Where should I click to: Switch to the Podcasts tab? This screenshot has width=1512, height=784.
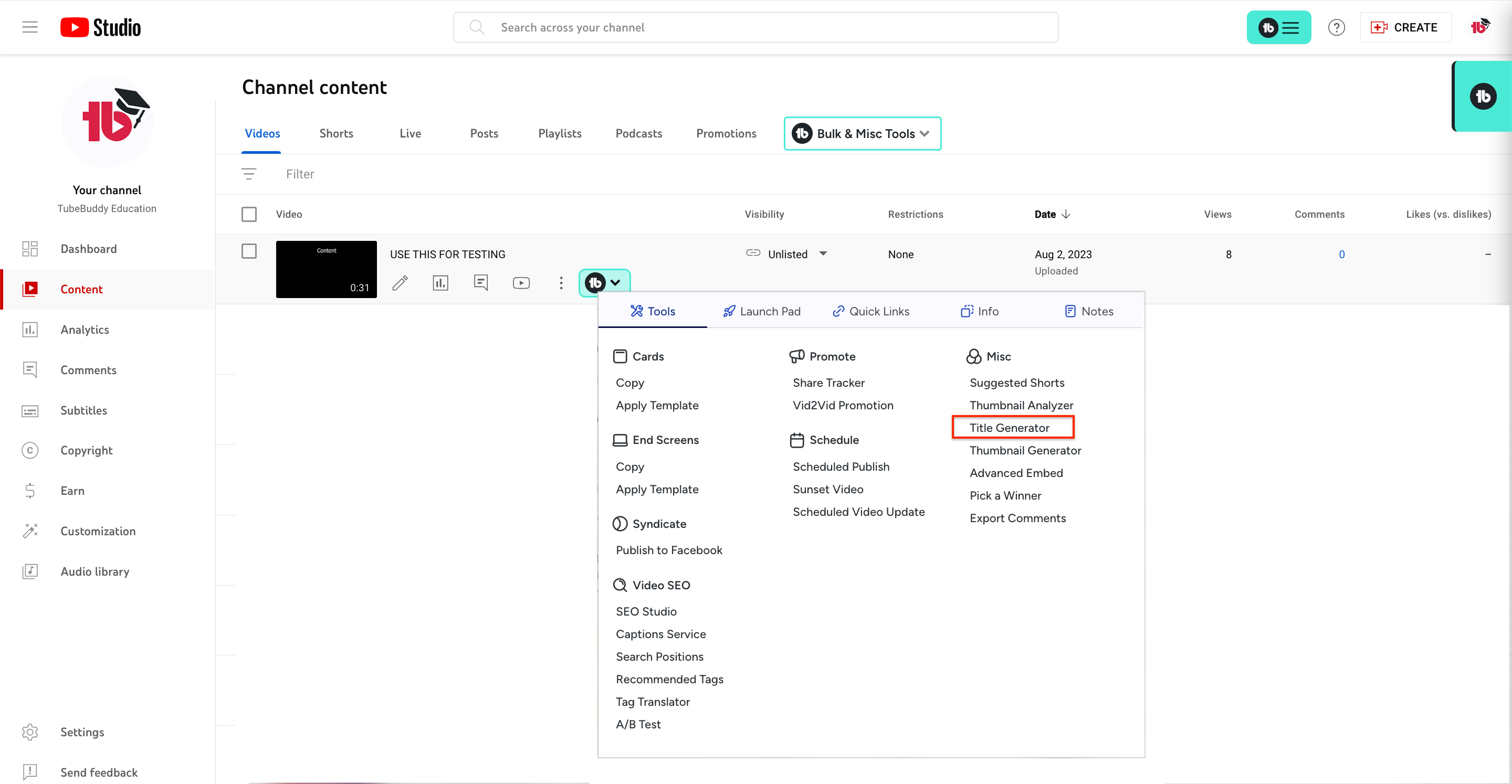tap(638, 134)
